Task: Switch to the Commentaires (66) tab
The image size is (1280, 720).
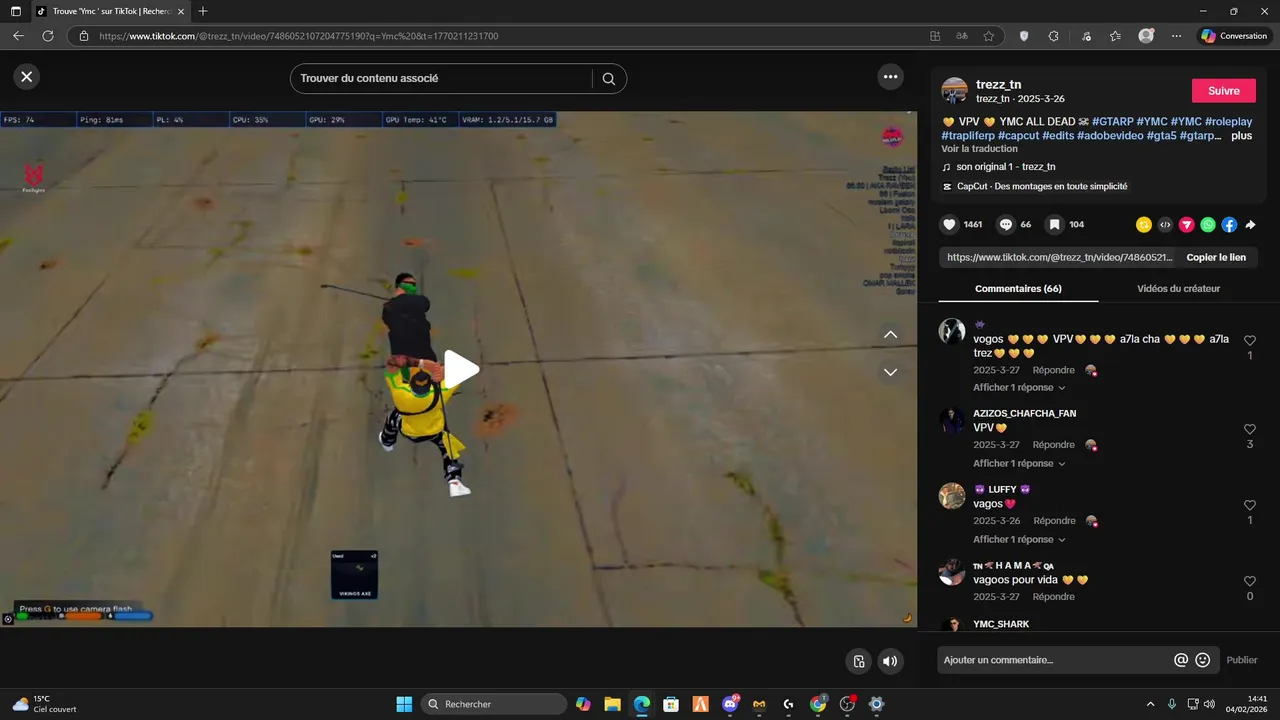Action: [x=1018, y=289]
